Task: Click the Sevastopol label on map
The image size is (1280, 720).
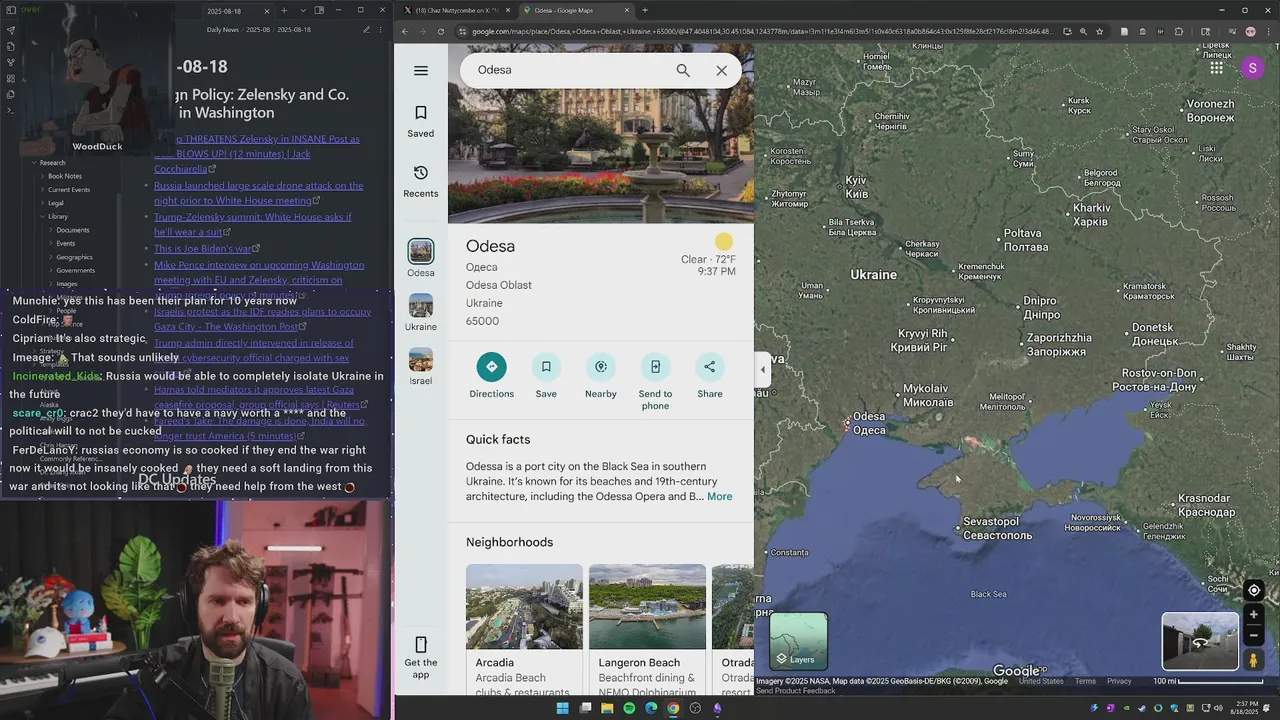Action: point(997,528)
